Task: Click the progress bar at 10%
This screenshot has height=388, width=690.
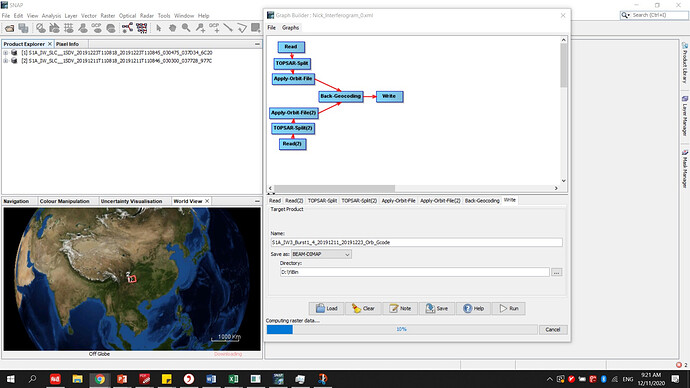Action: pyautogui.click(x=402, y=329)
